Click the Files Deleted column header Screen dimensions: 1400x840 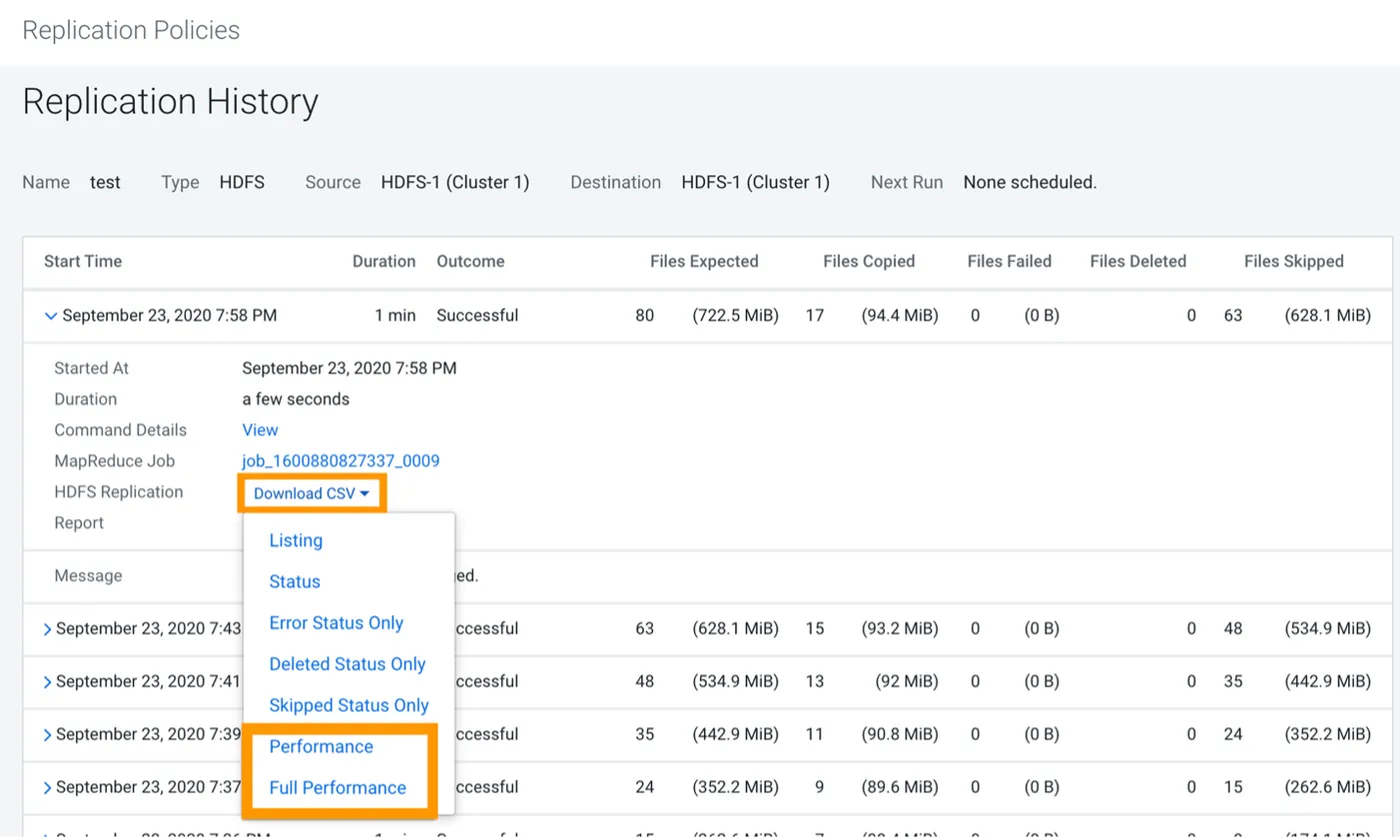[x=1138, y=261]
